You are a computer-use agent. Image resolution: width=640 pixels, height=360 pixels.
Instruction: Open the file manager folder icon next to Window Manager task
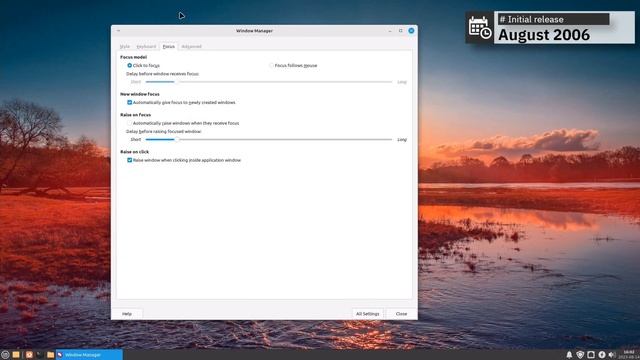pos(50,355)
